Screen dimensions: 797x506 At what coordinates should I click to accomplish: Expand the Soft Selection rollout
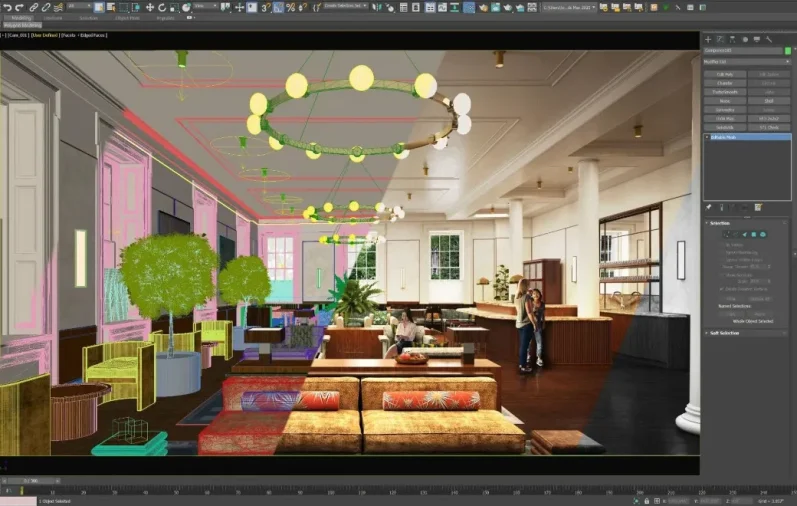(x=724, y=333)
